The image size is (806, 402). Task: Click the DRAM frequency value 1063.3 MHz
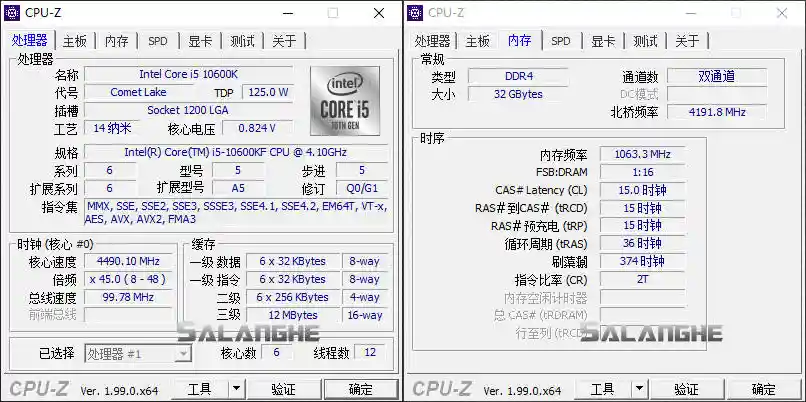click(x=643, y=154)
